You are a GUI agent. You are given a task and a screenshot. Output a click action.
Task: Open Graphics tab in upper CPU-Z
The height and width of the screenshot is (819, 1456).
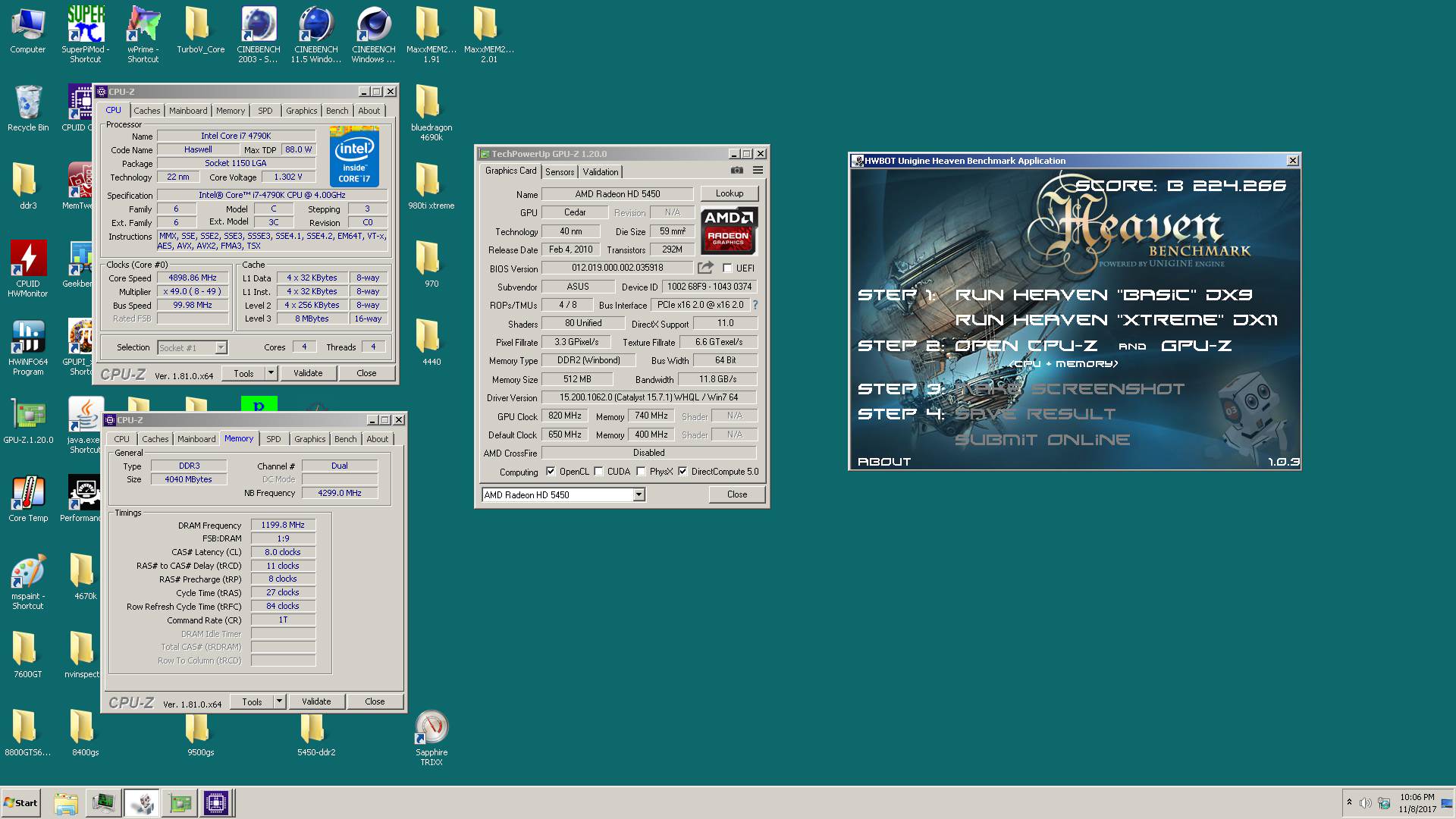tap(301, 111)
